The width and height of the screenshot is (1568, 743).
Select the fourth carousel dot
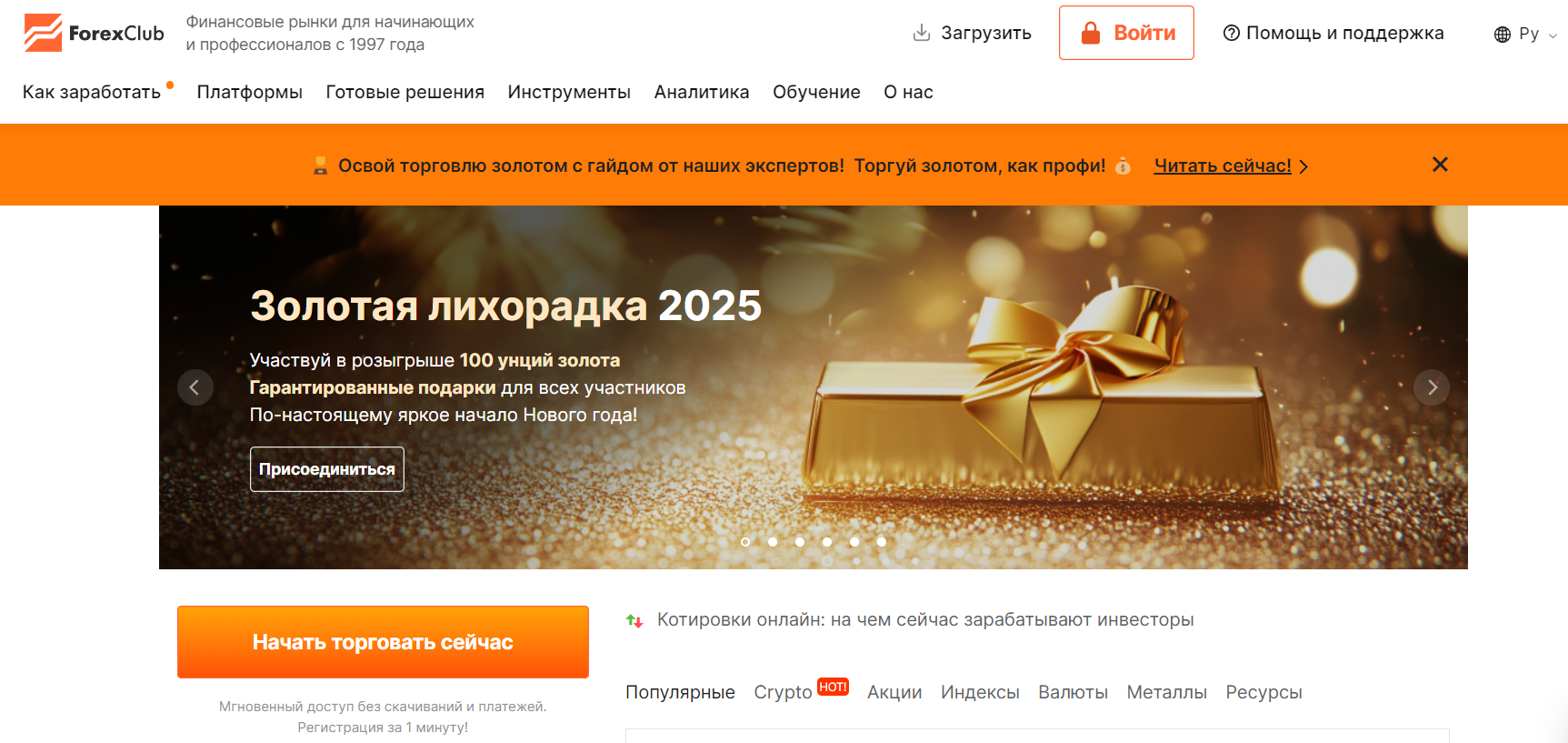point(827,542)
